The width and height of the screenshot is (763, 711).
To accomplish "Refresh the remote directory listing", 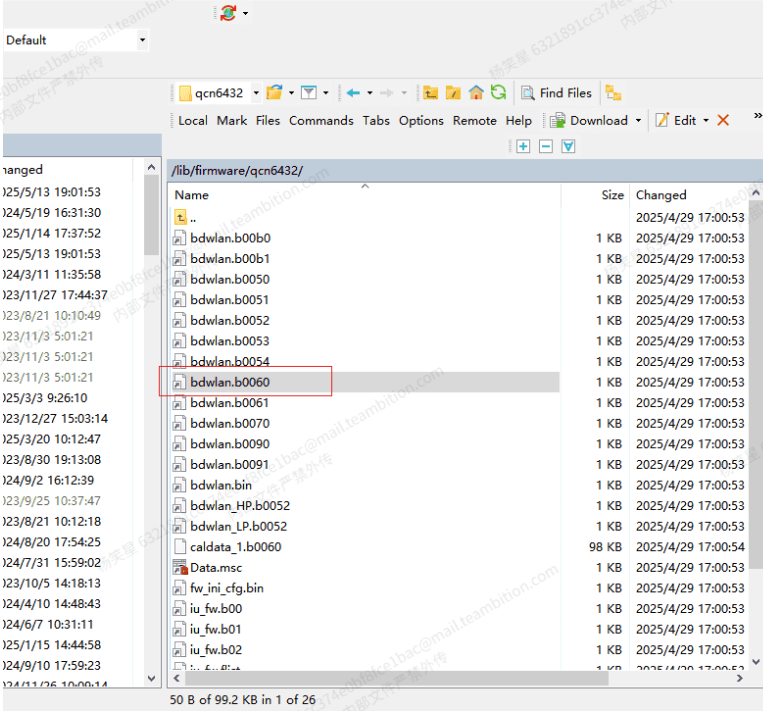I will coord(498,92).
